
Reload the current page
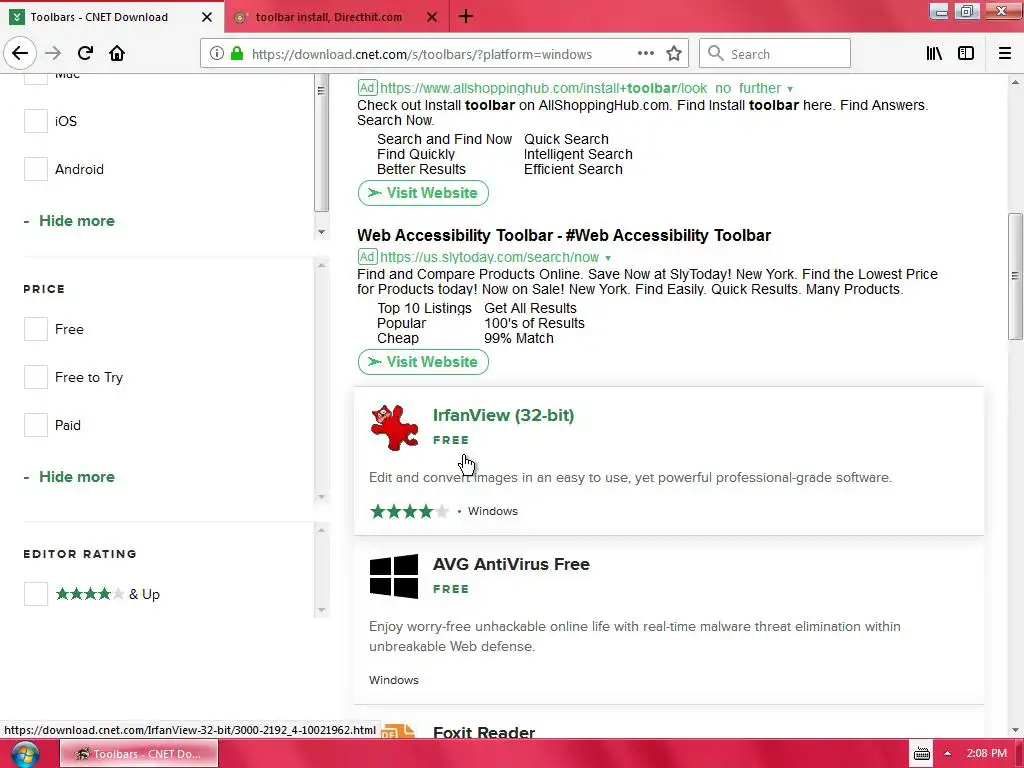85,53
